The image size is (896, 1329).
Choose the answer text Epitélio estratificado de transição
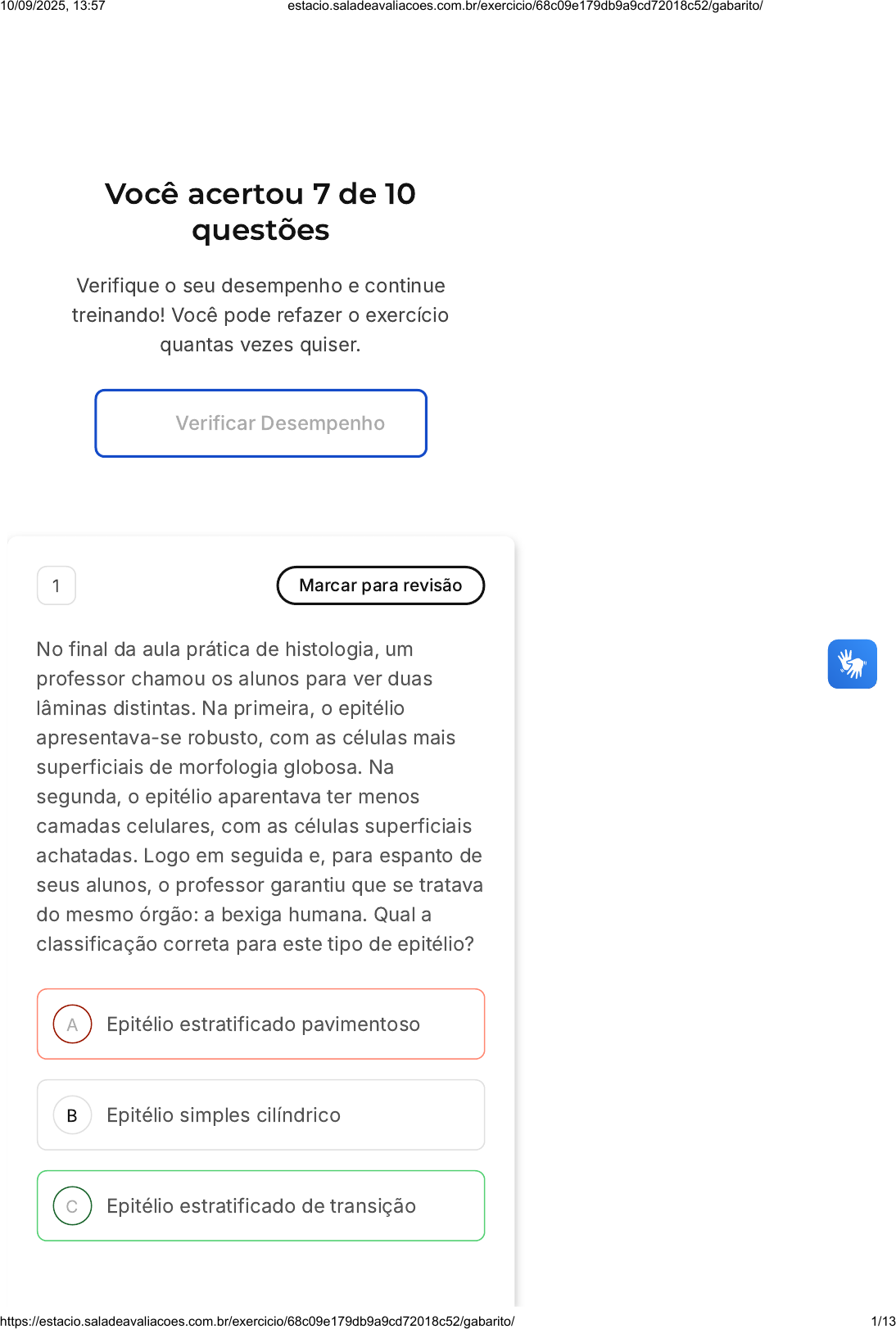(x=261, y=1206)
